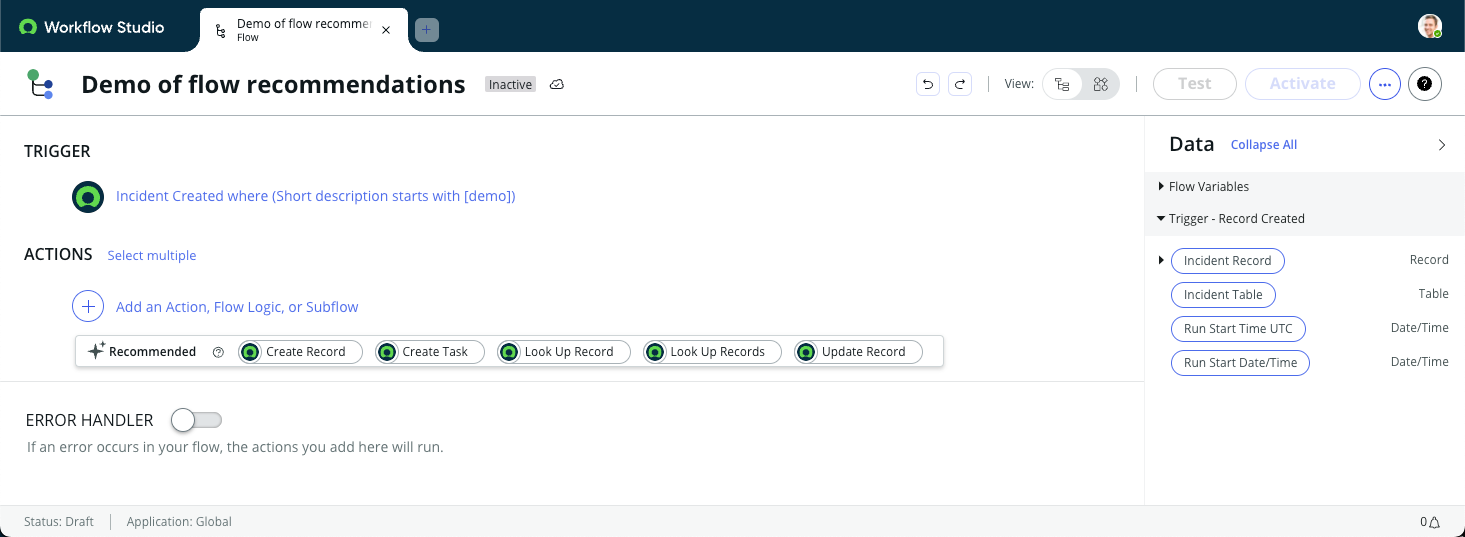Click the flow icon beside the title

point(39,84)
